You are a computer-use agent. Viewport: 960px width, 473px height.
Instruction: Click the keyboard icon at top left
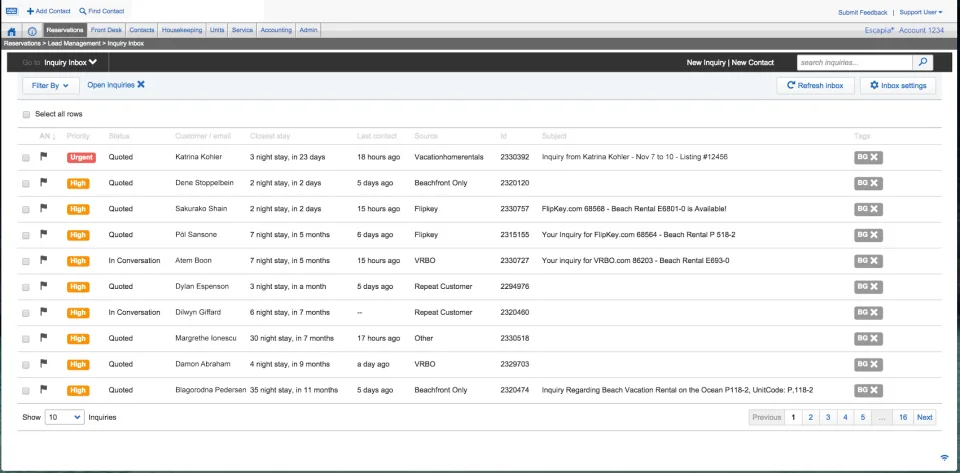pos(12,11)
